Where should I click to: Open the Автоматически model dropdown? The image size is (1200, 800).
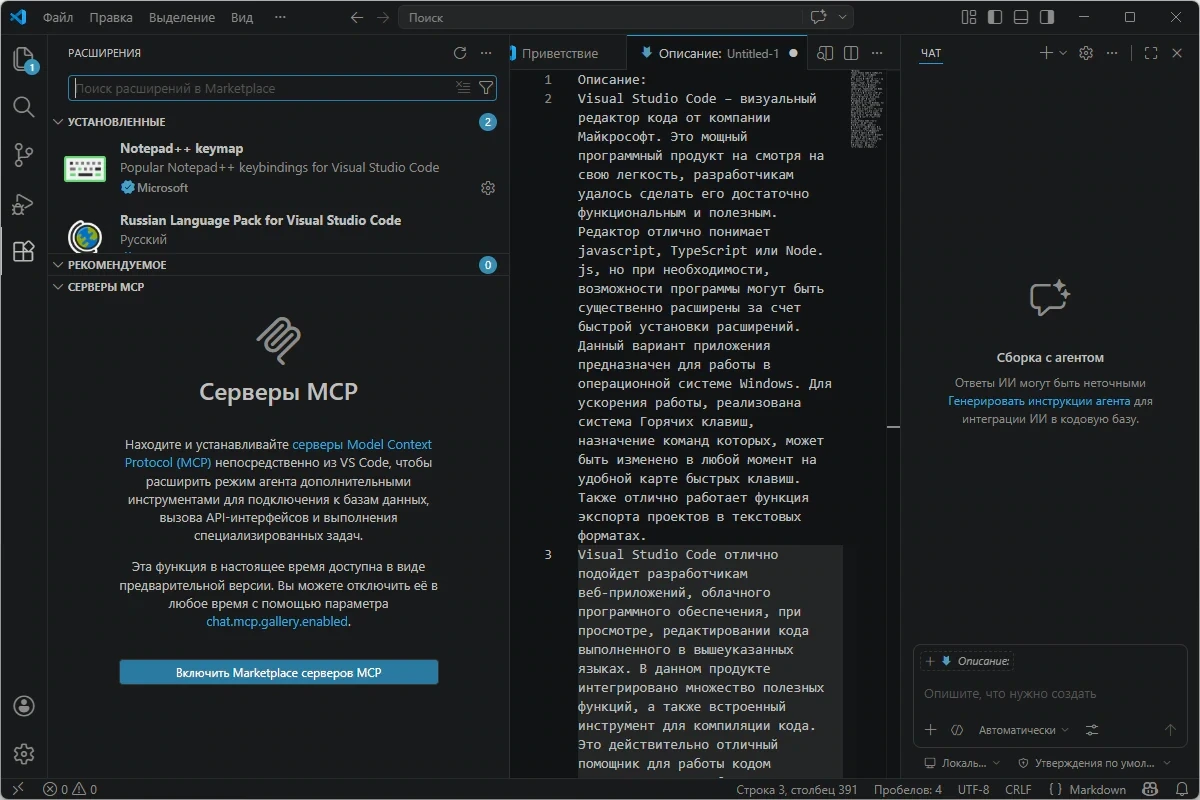pos(1024,730)
